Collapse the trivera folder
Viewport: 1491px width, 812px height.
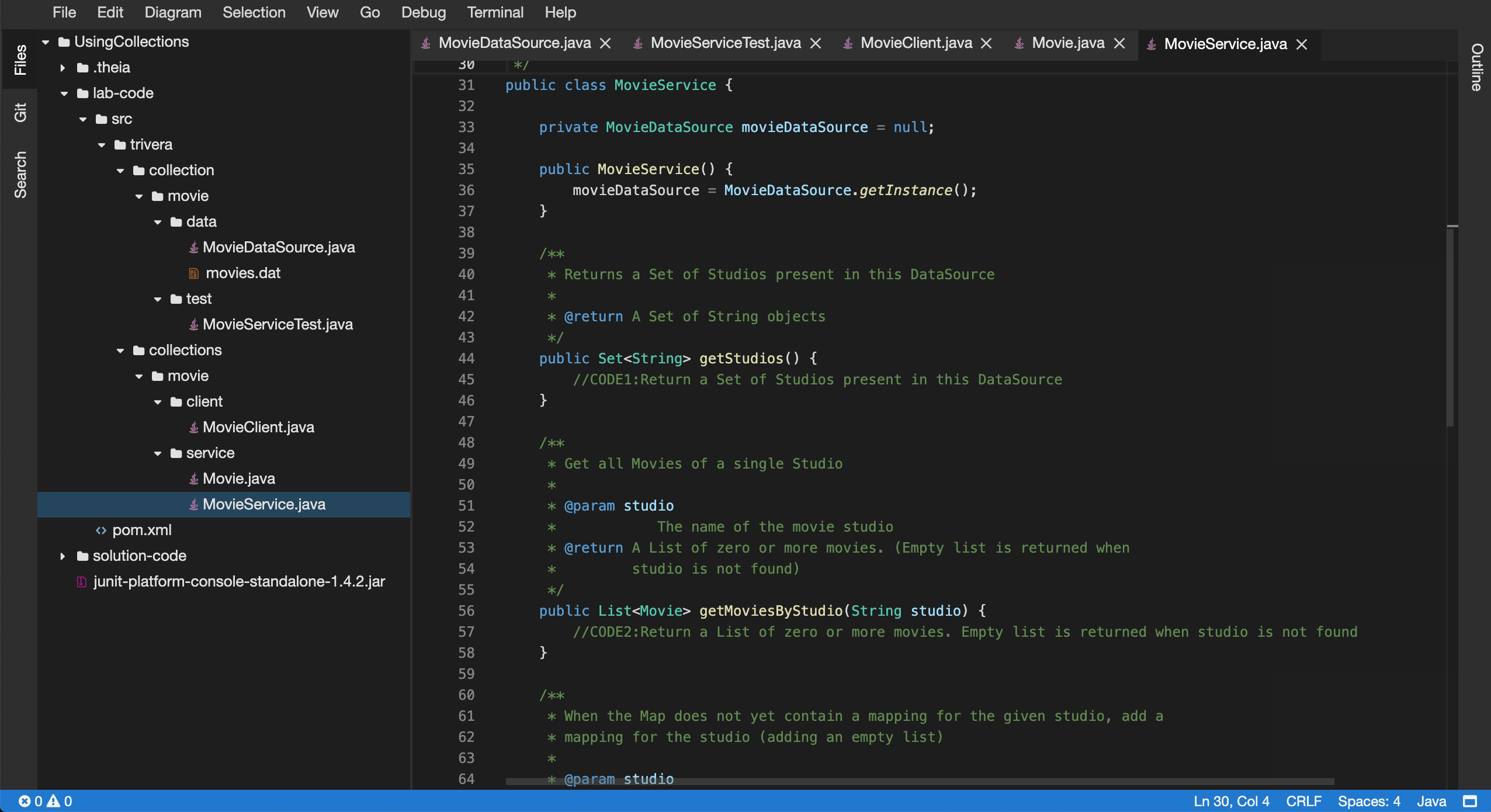tap(102, 145)
